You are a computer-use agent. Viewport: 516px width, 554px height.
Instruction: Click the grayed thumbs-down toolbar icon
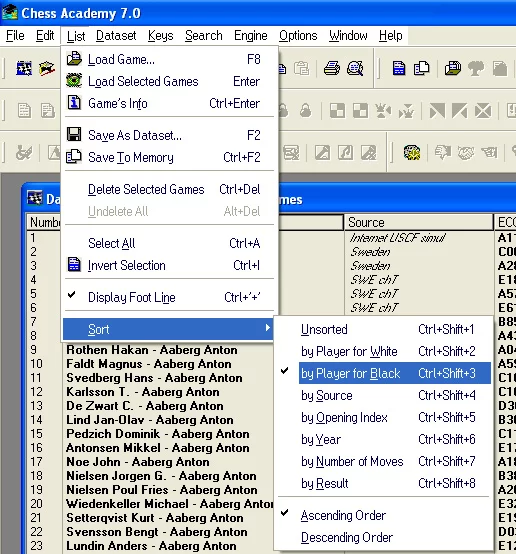[x=443, y=153]
